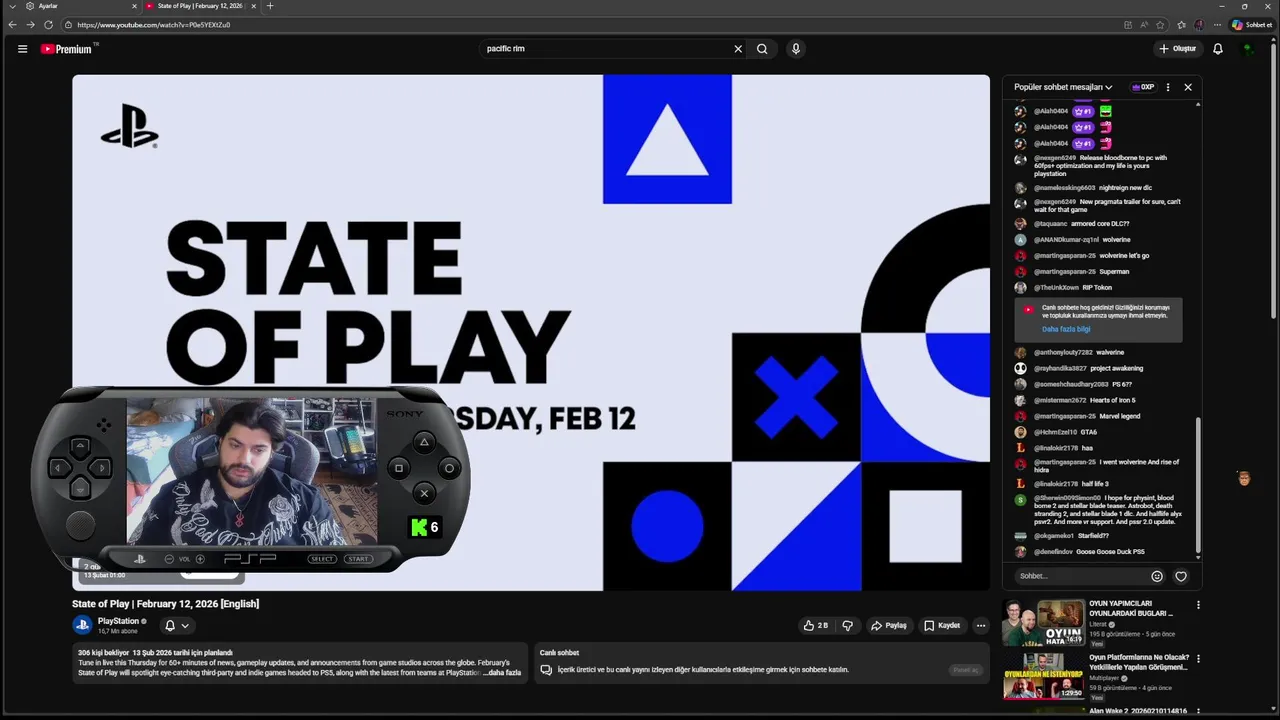Open browser tab search dropdown arrow
This screenshot has height=720, width=1280.
pyautogui.click(x=12, y=6)
